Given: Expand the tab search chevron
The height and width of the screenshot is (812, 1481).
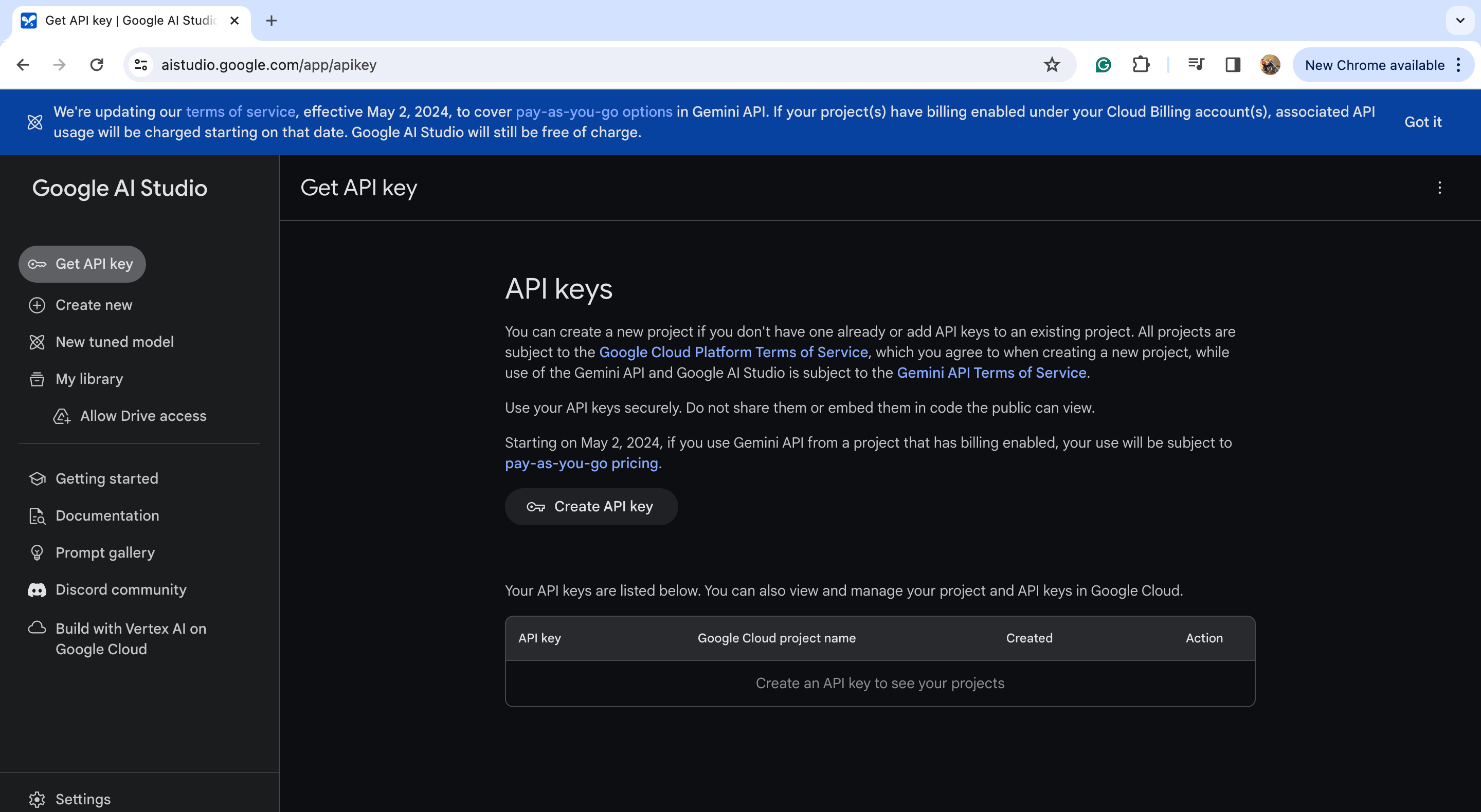Looking at the screenshot, I should (x=1460, y=21).
